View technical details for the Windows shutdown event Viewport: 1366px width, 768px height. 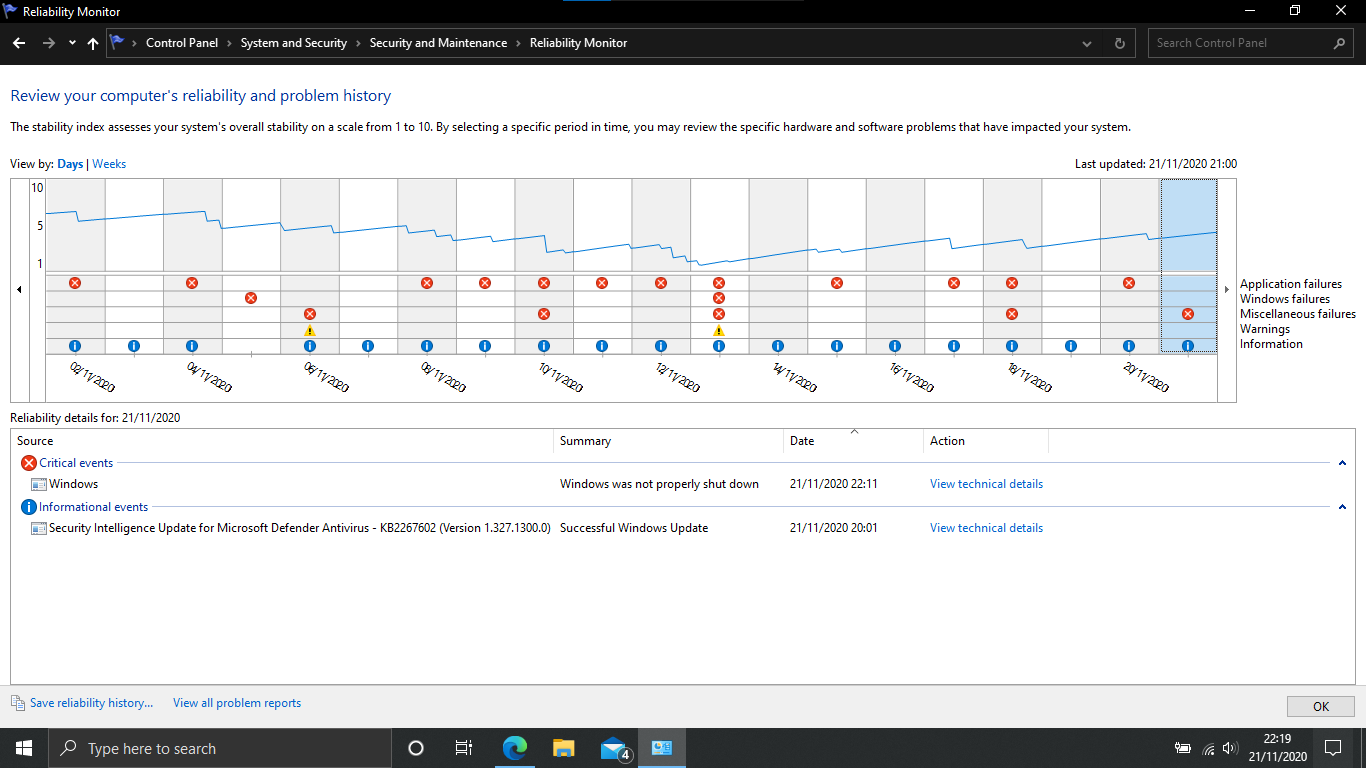pyautogui.click(x=986, y=484)
